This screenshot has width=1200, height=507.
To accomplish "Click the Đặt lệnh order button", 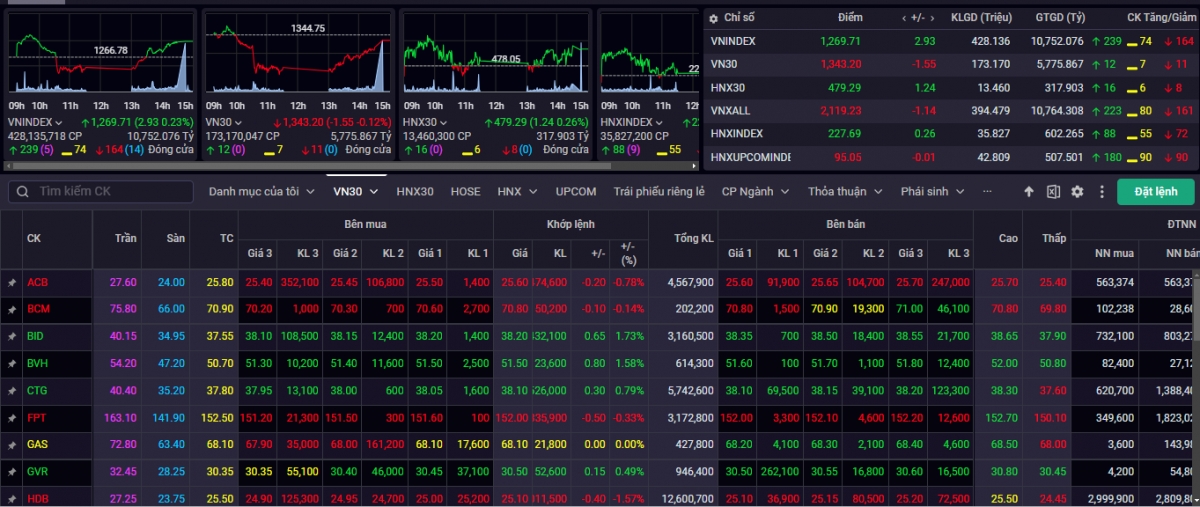I will pyautogui.click(x=1156, y=191).
